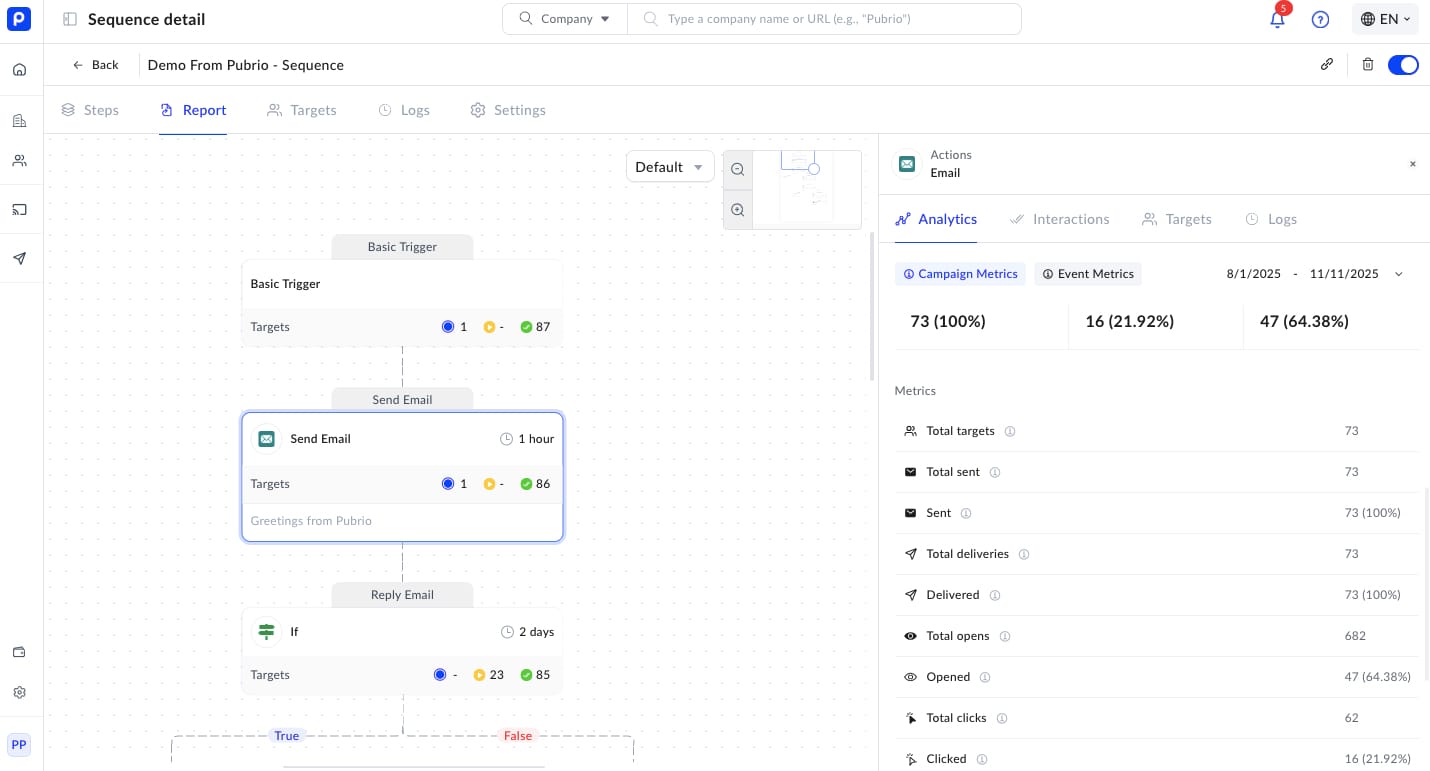Open the Company search type dropdown
The width and height of the screenshot is (1430, 771).
[565, 19]
